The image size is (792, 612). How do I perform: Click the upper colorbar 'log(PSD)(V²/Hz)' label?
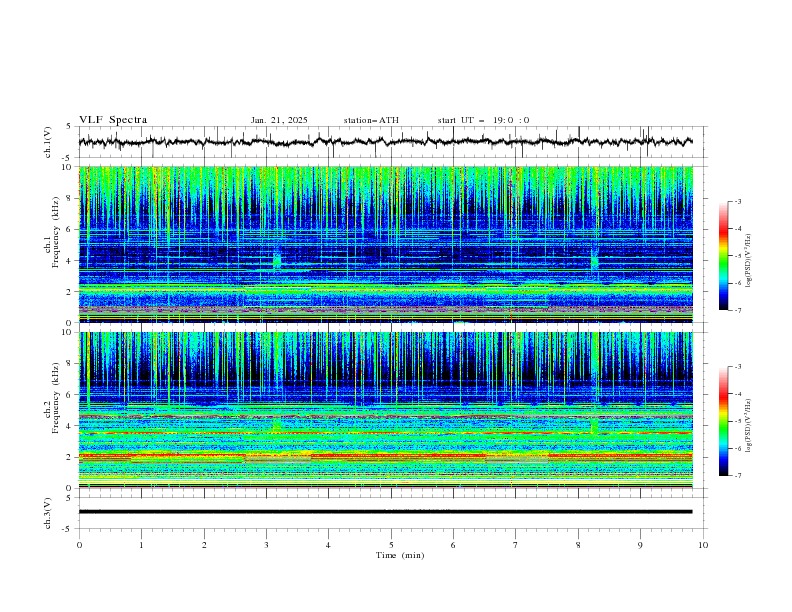pos(749,261)
